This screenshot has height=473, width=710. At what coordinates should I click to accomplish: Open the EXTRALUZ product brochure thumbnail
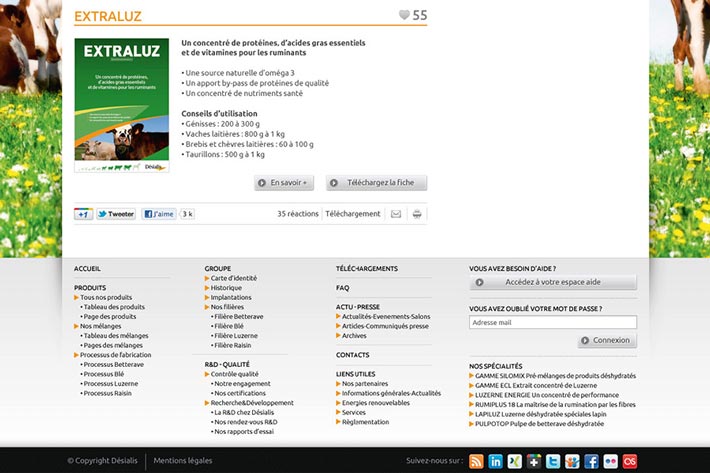point(122,105)
